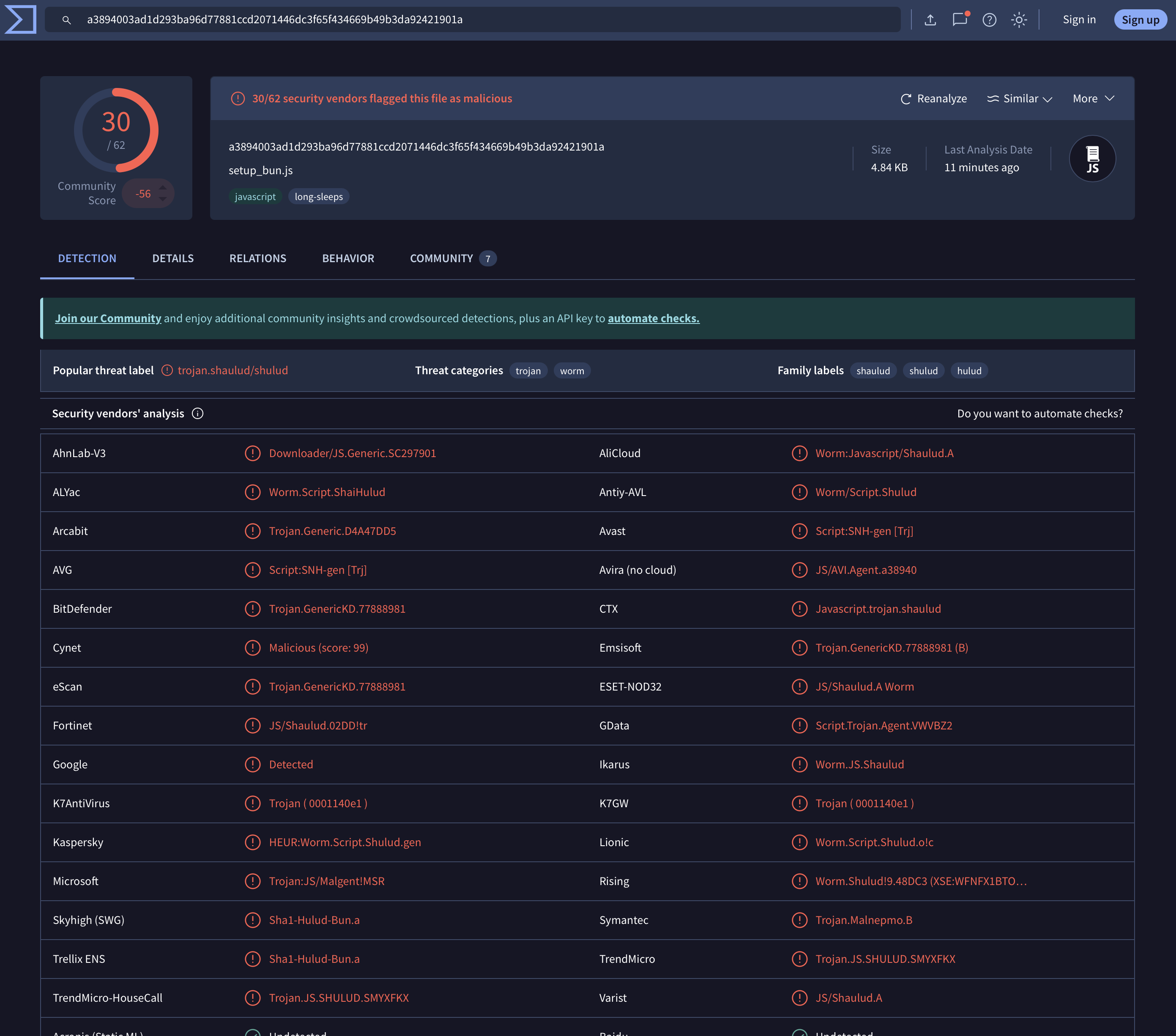Click the VirusTotal logo
This screenshot has height=1036, width=1176.
click(20, 19)
